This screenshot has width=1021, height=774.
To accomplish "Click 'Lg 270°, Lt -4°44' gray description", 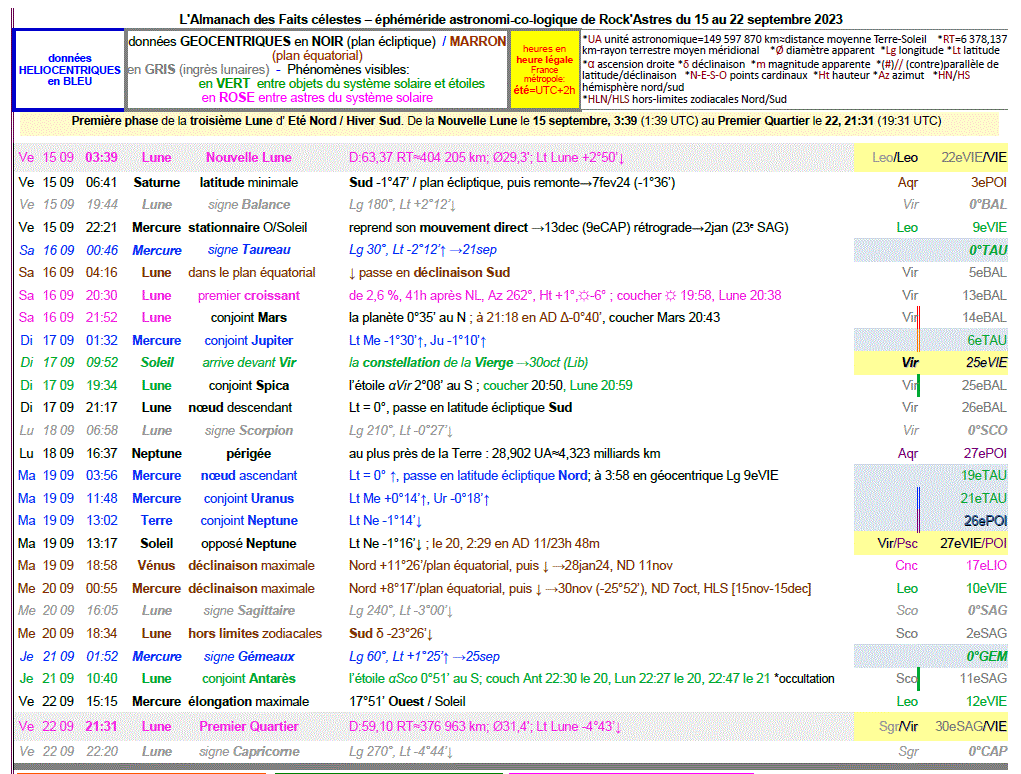I will 400,751.
